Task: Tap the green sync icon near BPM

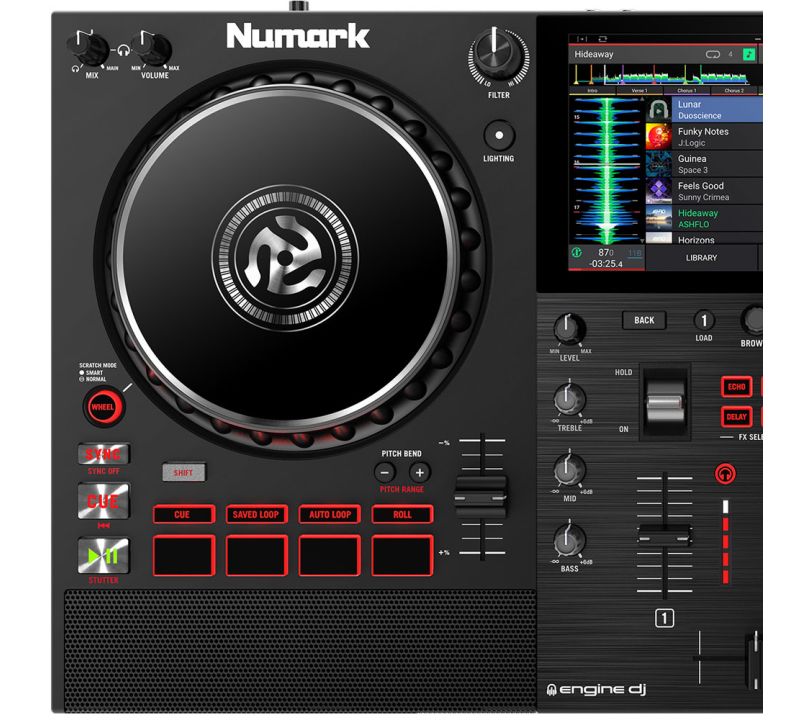Action: pos(577,254)
